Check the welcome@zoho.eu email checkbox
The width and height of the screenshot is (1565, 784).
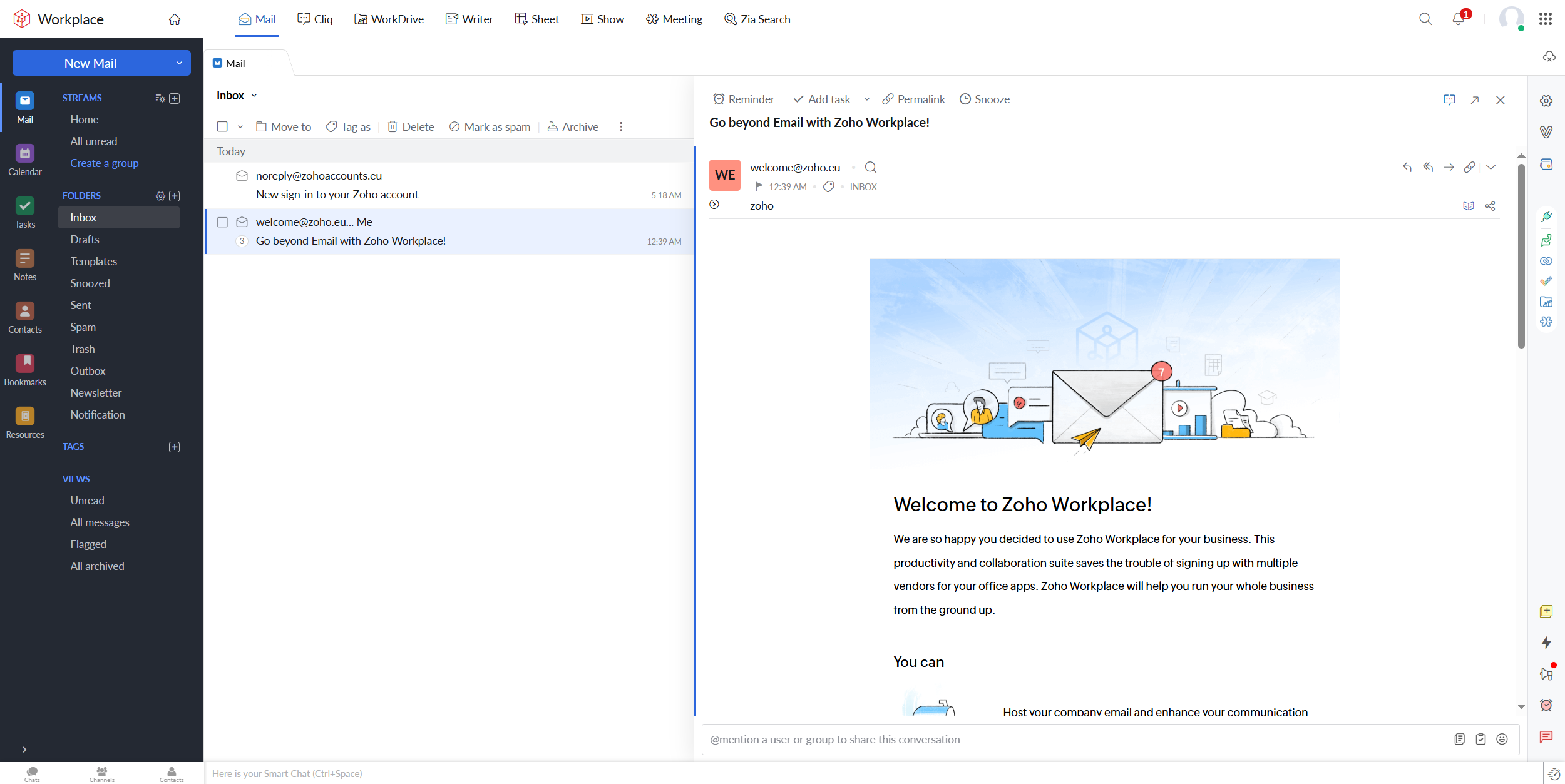coord(222,222)
